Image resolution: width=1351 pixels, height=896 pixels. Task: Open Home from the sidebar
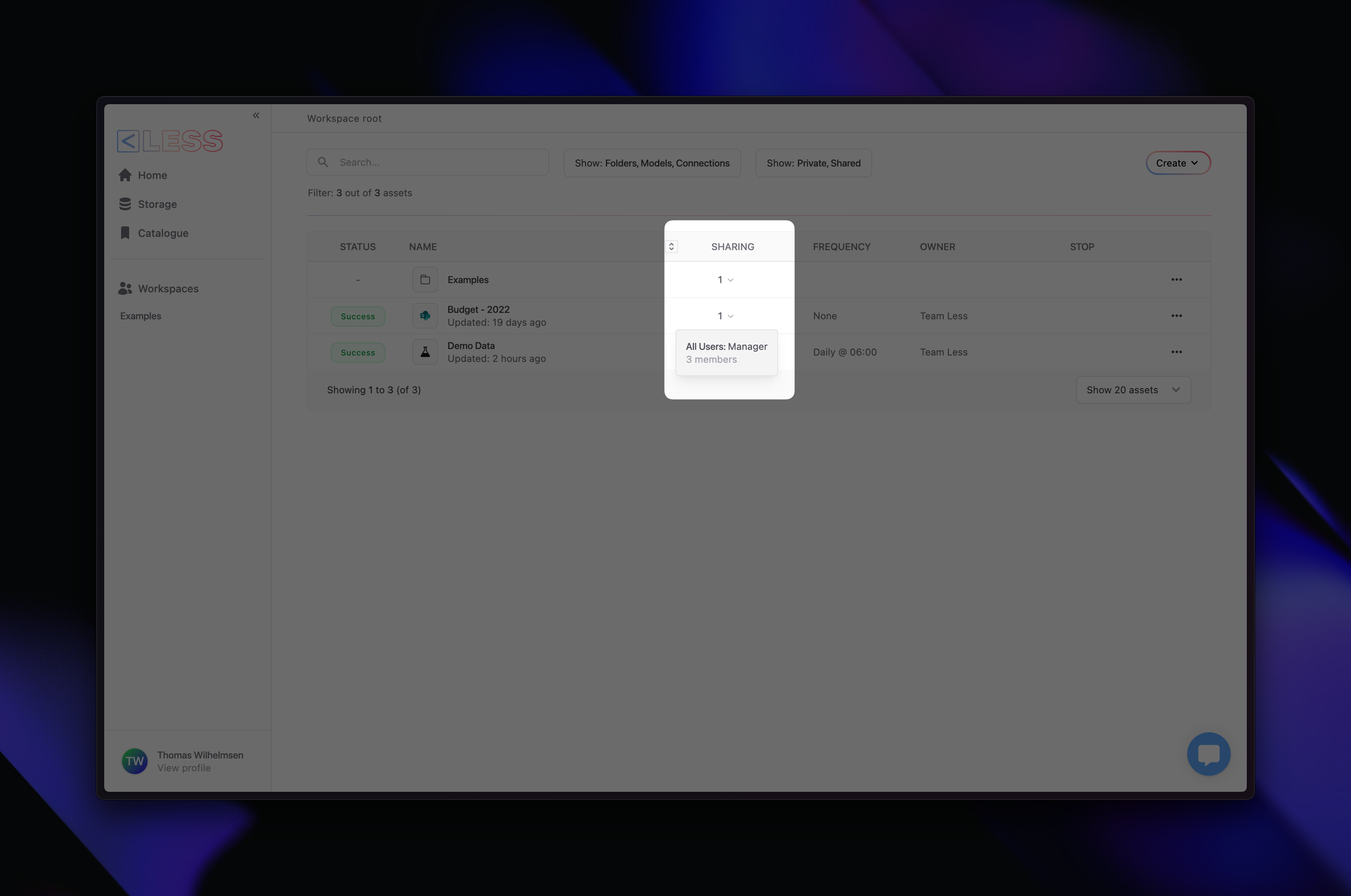[x=143, y=175]
